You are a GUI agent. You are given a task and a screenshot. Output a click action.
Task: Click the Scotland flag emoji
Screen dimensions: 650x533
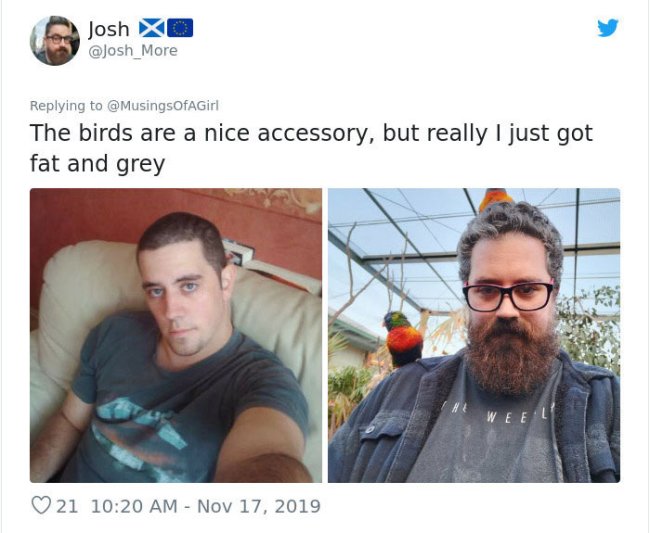151,28
